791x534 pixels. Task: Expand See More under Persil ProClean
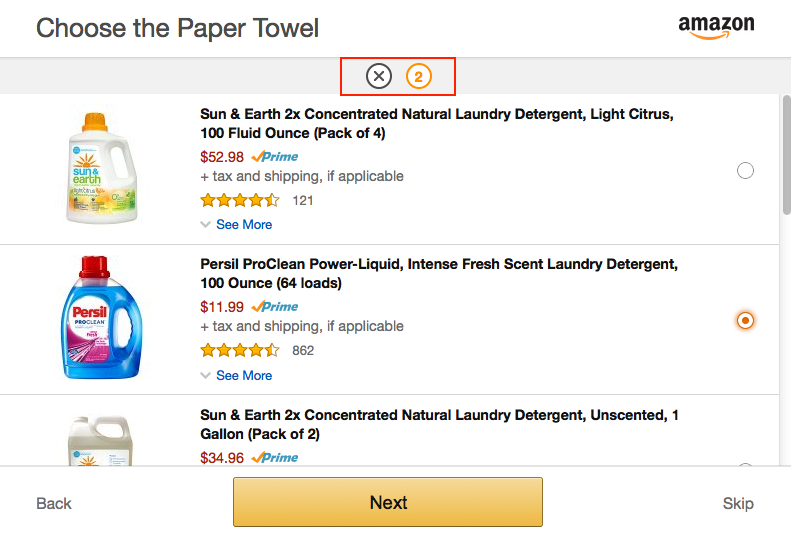pyautogui.click(x=244, y=375)
